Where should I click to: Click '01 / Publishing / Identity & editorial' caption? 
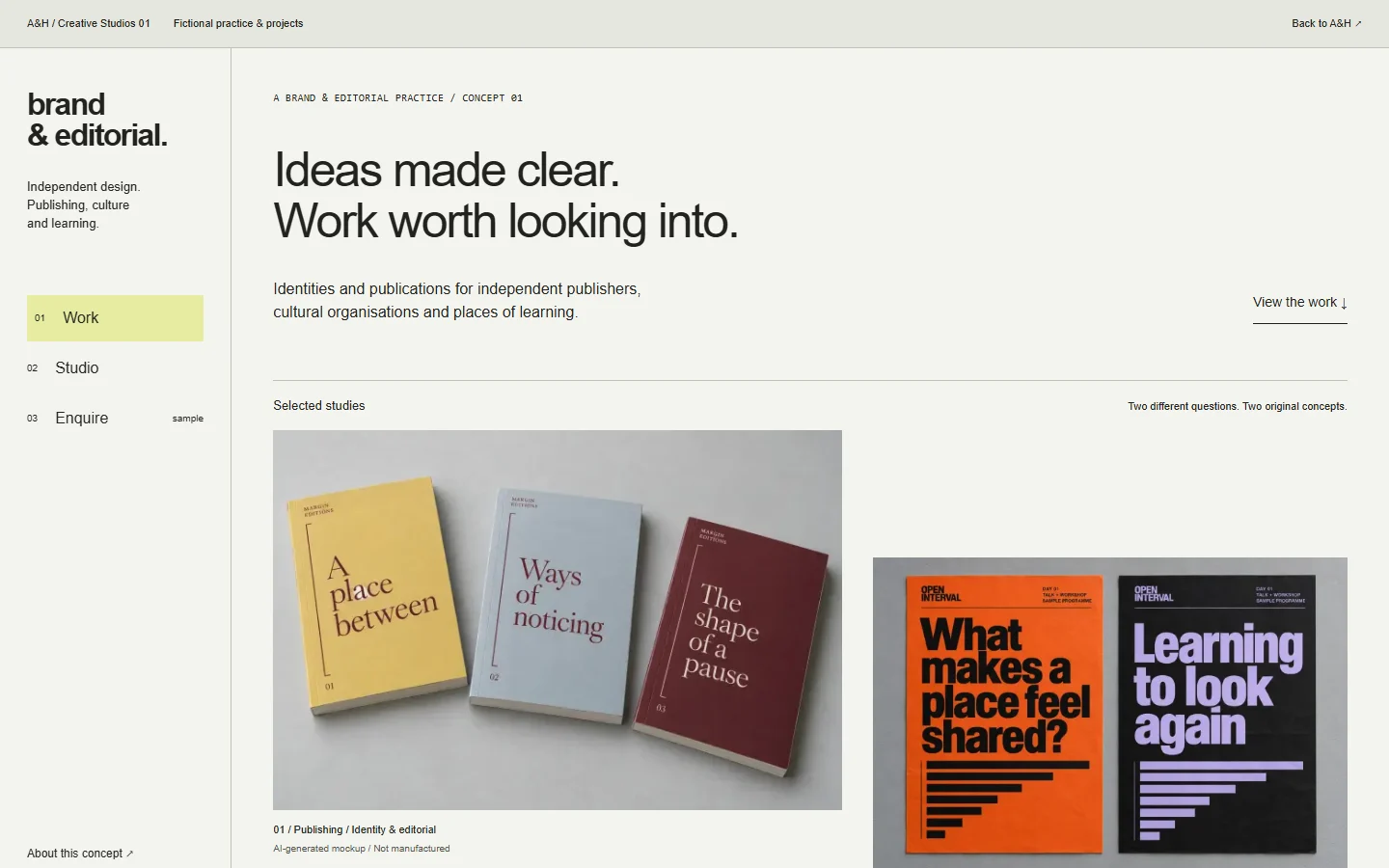(x=355, y=829)
